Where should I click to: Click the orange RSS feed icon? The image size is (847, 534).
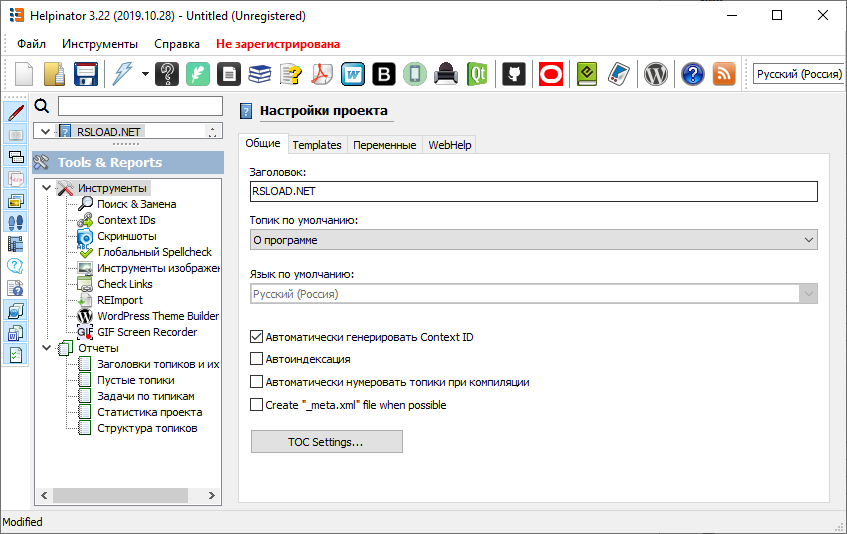724,74
